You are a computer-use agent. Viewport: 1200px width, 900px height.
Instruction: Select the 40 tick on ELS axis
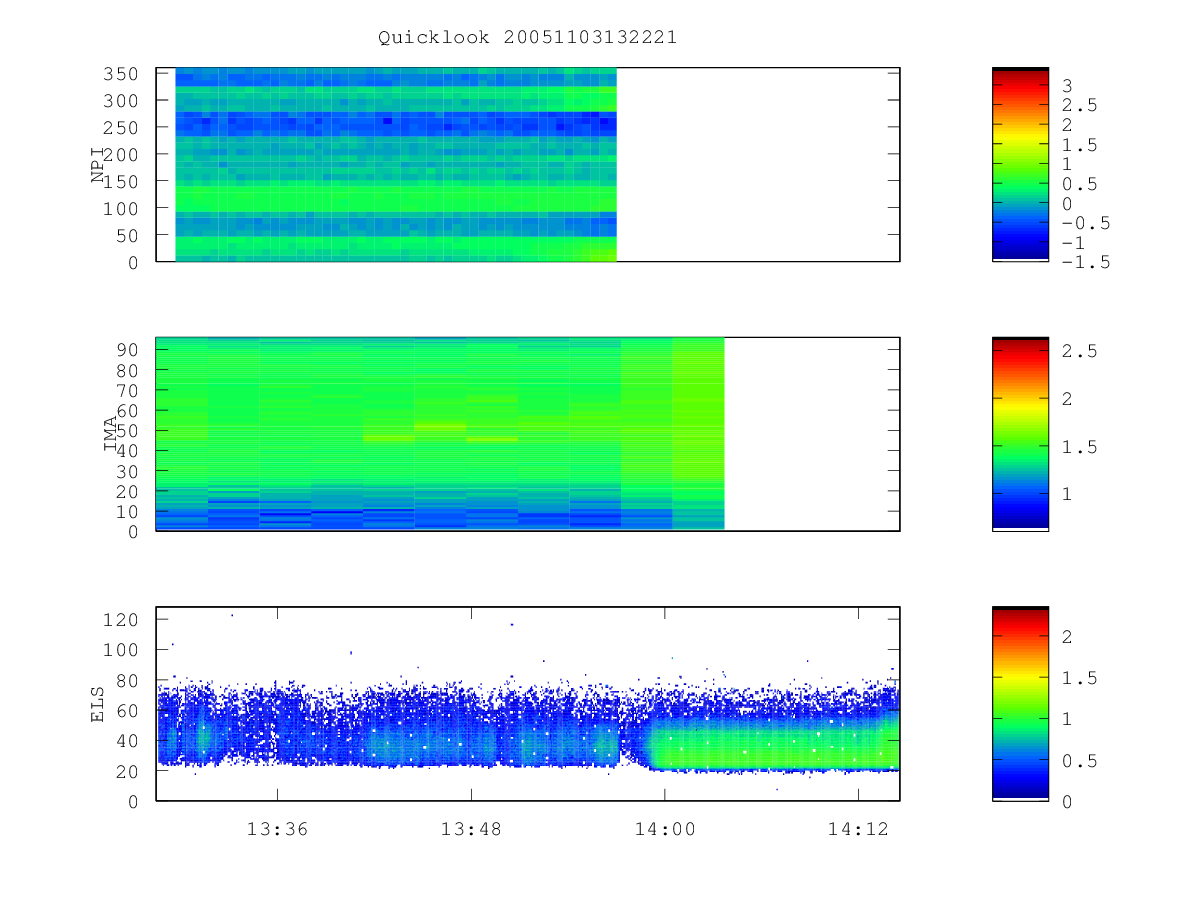129,741
